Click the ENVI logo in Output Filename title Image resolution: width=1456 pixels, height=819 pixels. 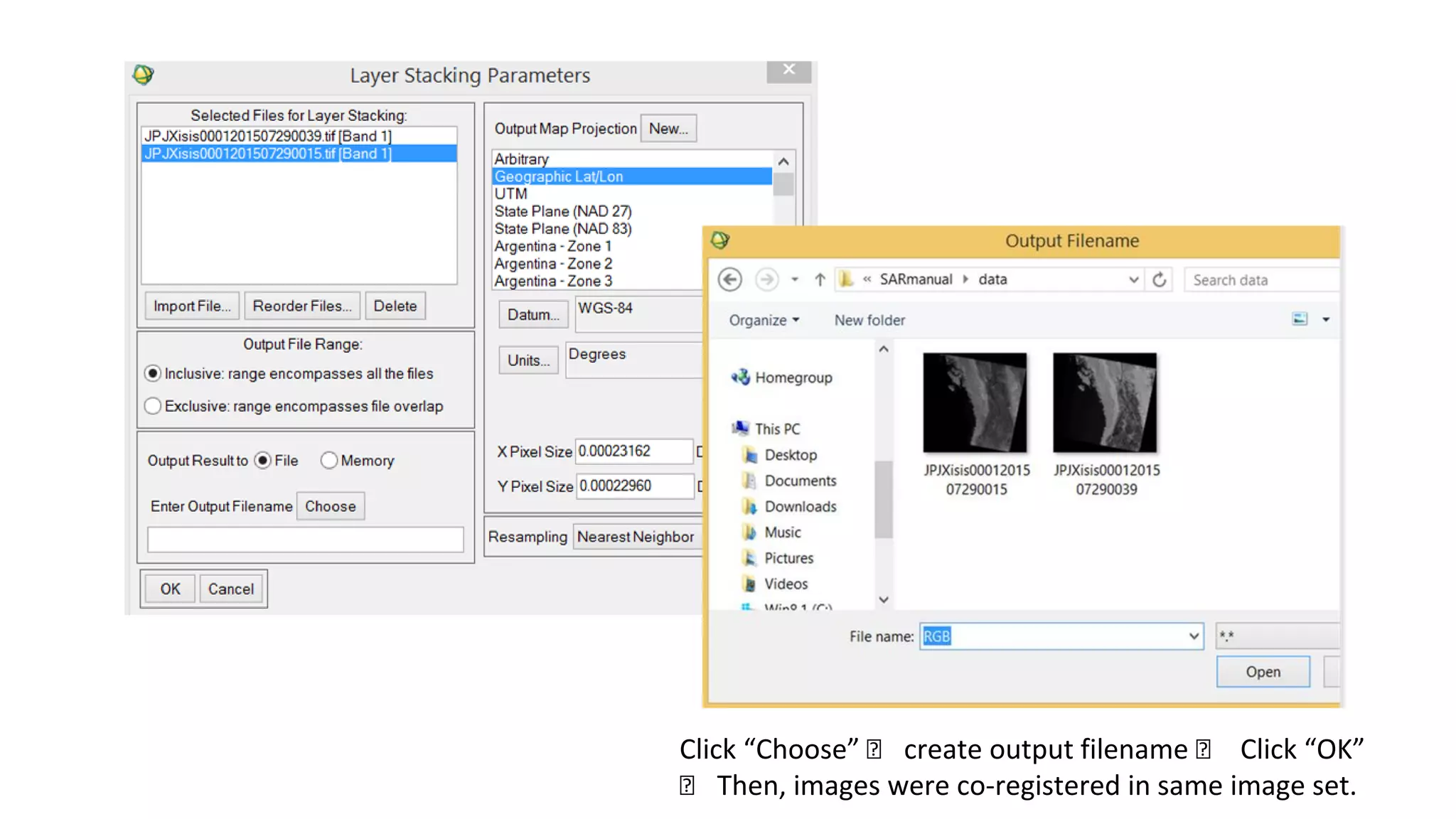720,240
